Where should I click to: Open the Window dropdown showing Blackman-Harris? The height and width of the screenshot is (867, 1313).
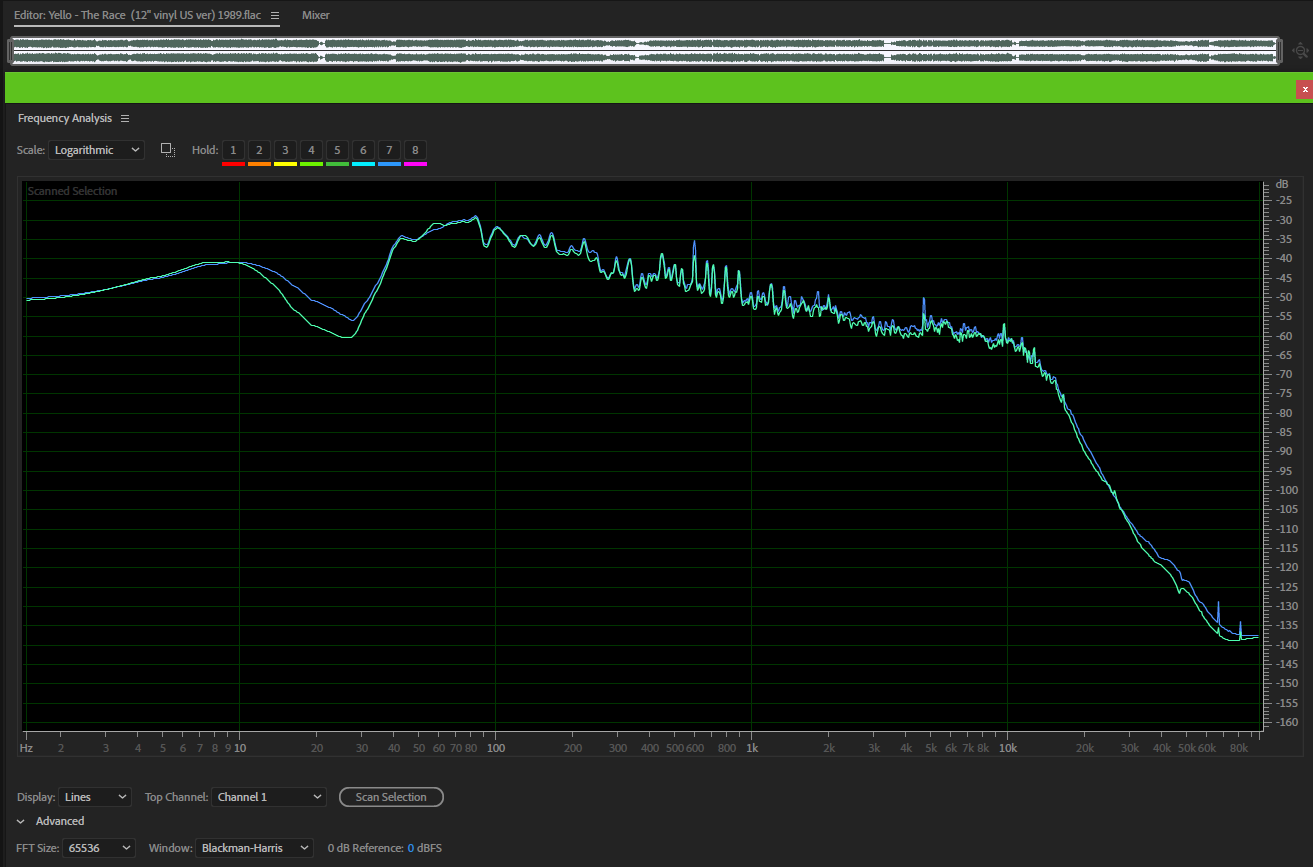point(254,848)
